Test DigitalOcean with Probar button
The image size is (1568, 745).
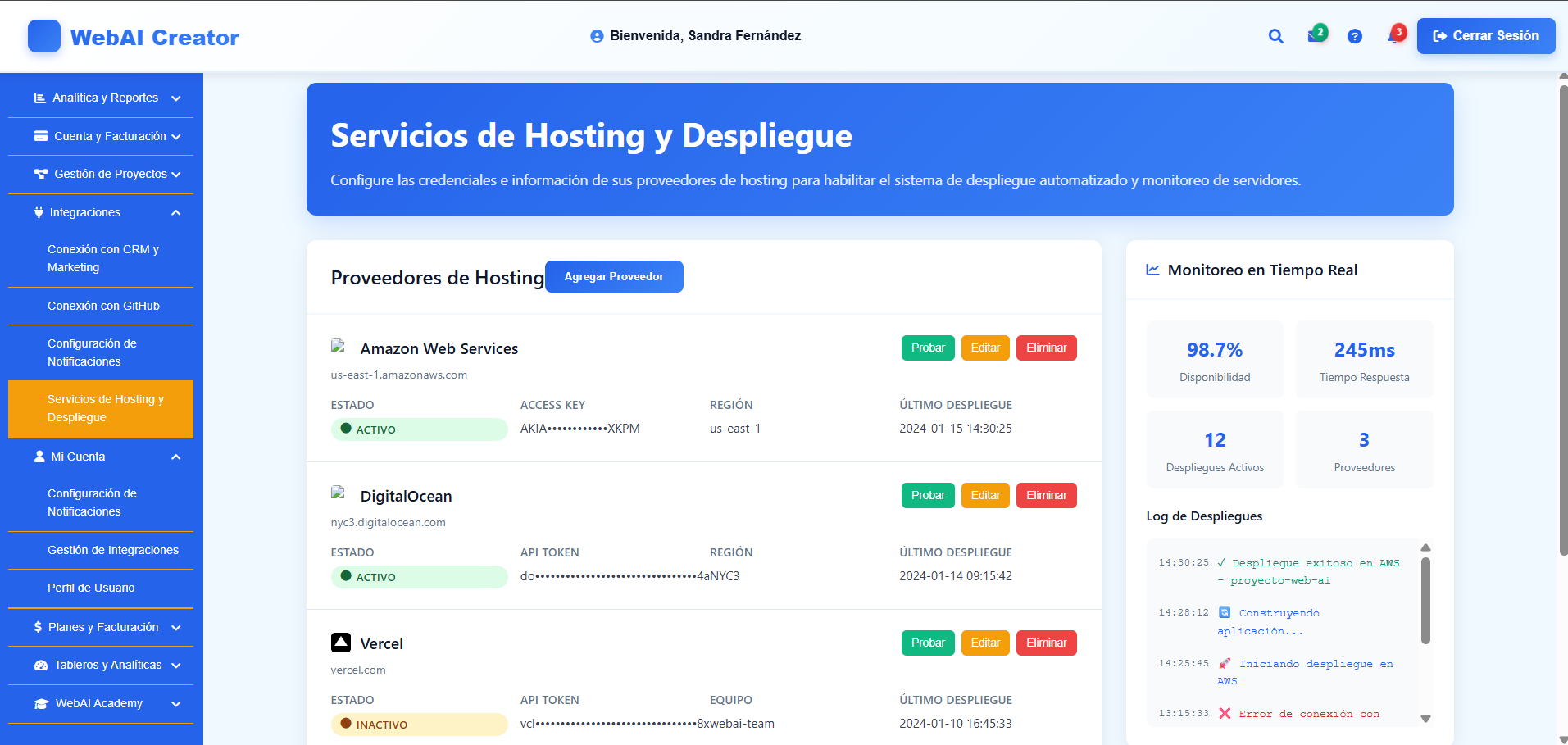(928, 495)
